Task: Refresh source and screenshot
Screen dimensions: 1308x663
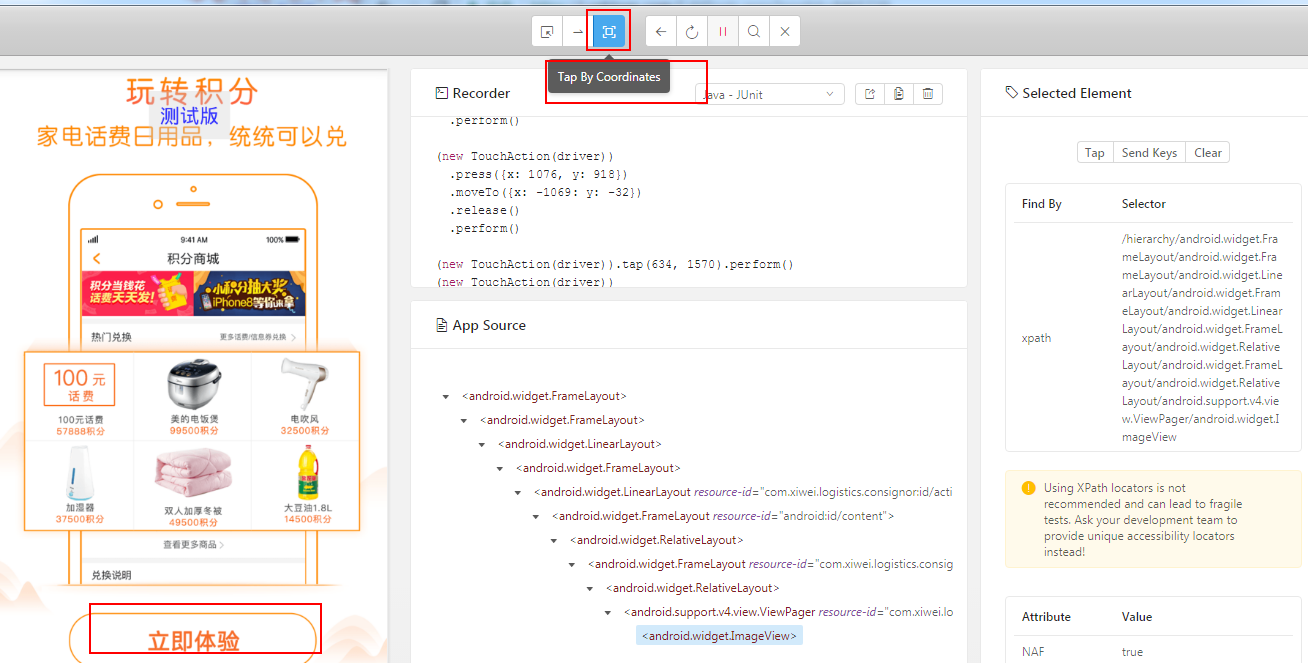Action: tap(692, 32)
